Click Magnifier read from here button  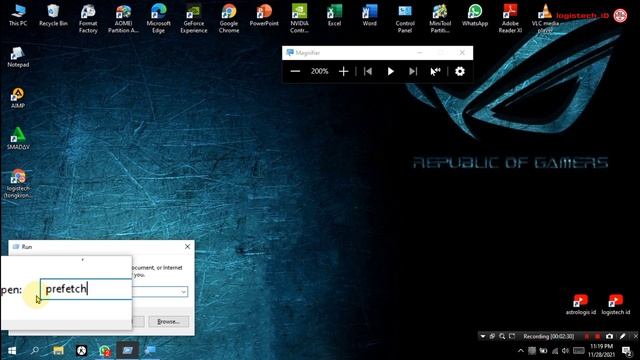[436, 71]
